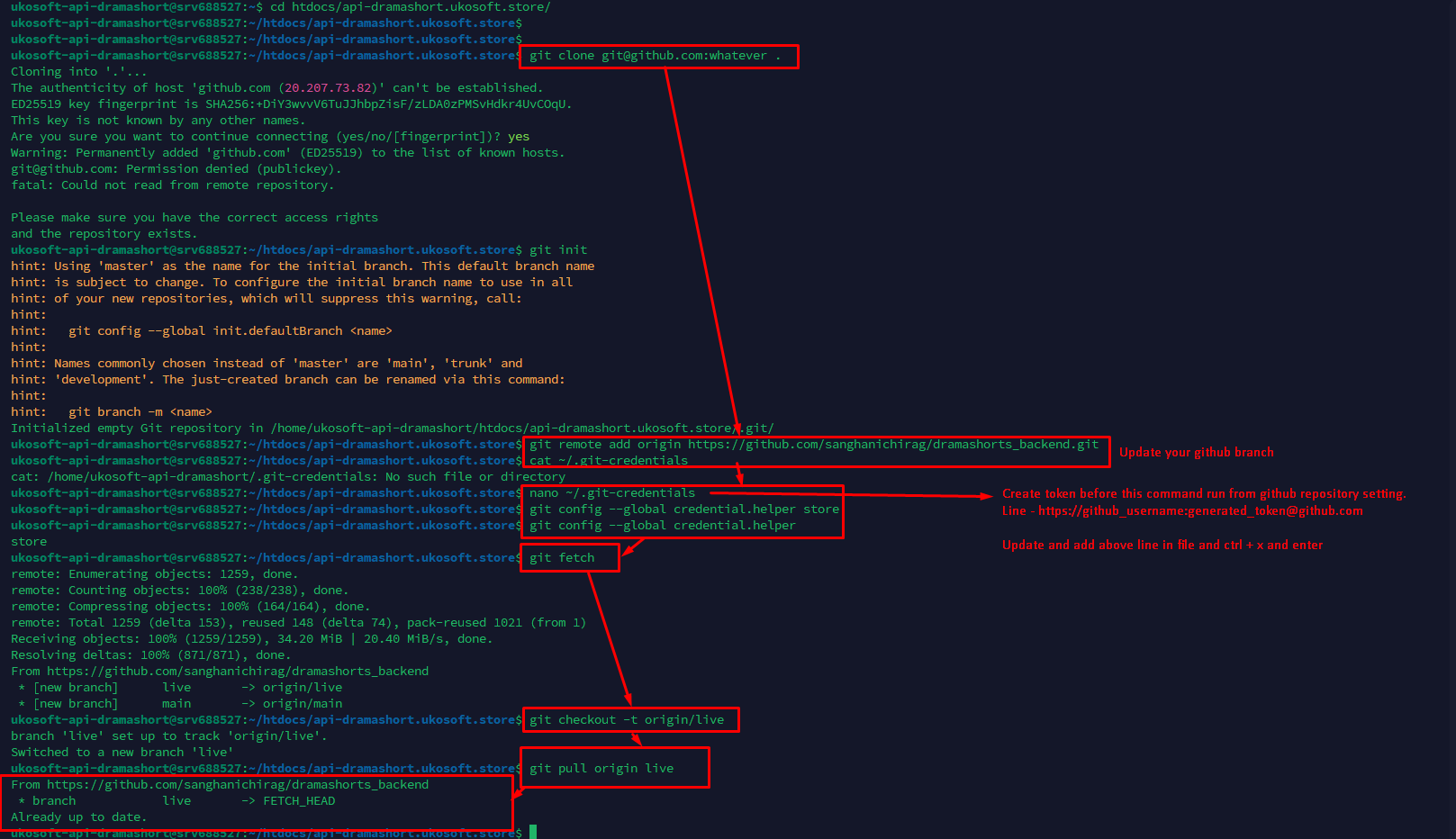This screenshot has height=839, width=1456.
Task: Click 'Please make sure you have the correct access rights'
Action: 194,218
